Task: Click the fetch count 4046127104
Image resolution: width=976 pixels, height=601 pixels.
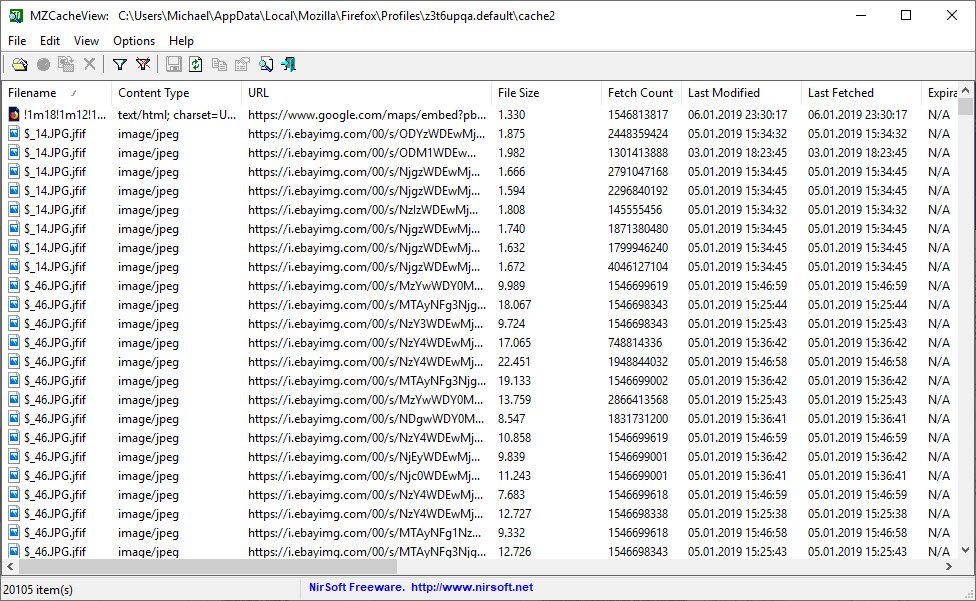Action: [x=638, y=267]
